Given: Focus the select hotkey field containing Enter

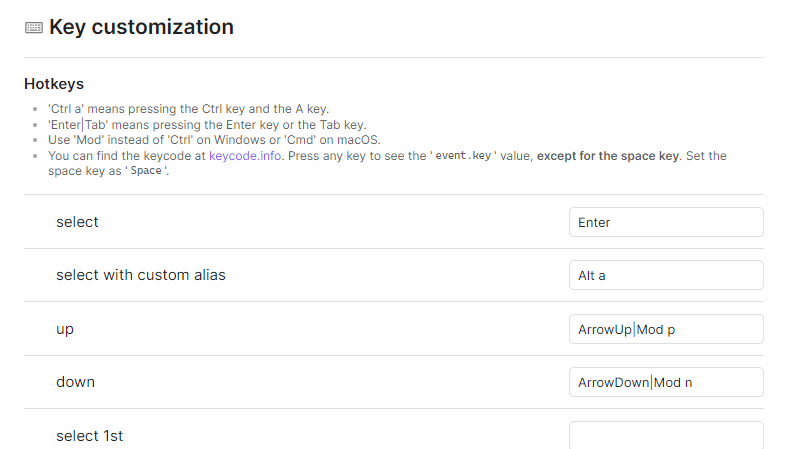Looking at the screenshot, I should tap(666, 222).
